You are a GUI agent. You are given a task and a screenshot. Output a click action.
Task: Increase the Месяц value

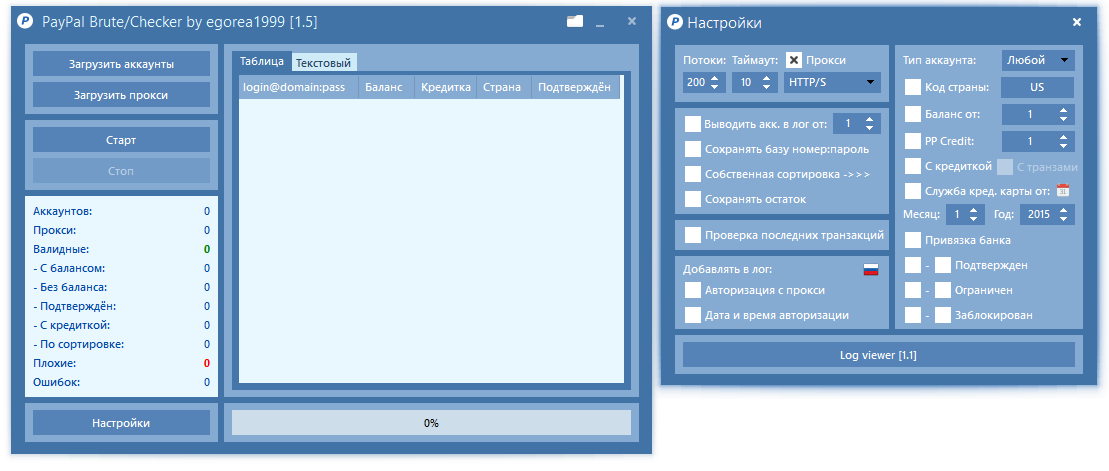pyautogui.click(x=973, y=210)
